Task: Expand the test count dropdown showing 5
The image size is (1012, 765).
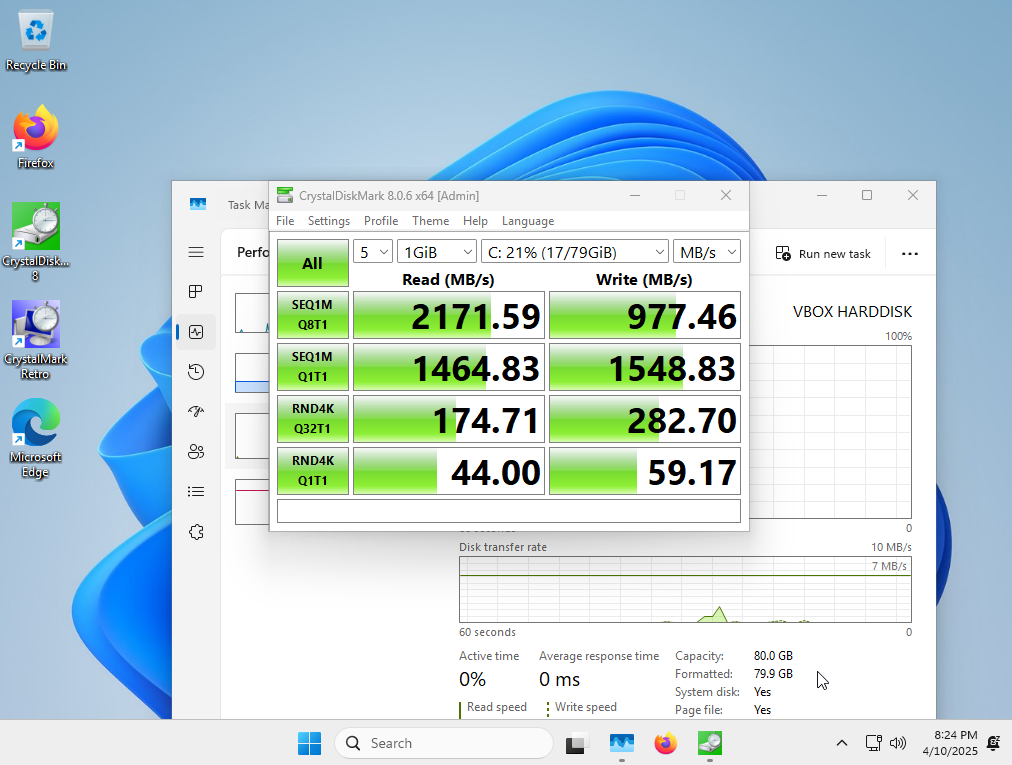Action: tap(373, 252)
